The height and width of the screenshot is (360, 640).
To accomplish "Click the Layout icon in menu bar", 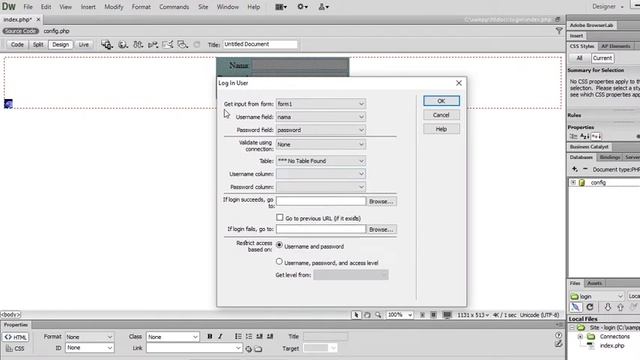I will pyautogui.click(x=281, y=7).
